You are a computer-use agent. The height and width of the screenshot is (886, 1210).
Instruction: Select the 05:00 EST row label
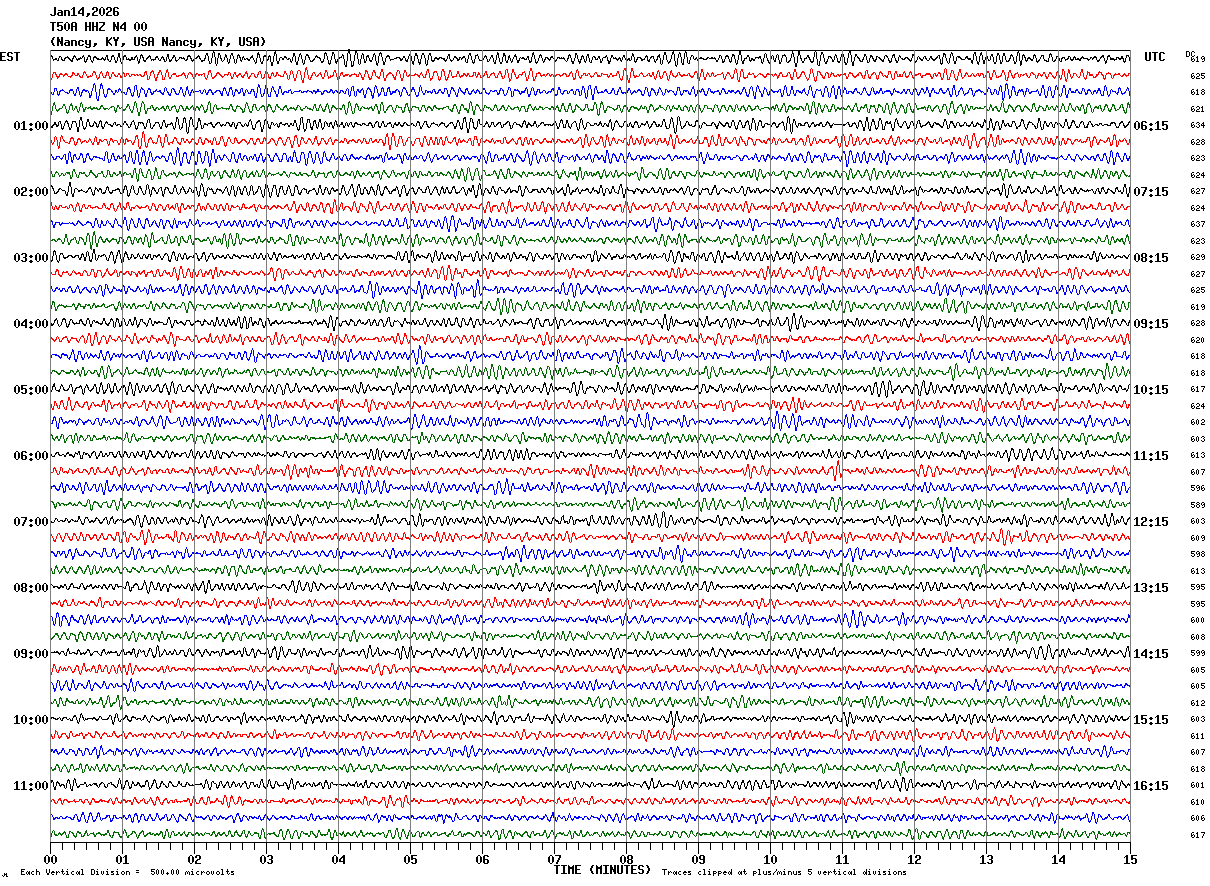pos(31,390)
